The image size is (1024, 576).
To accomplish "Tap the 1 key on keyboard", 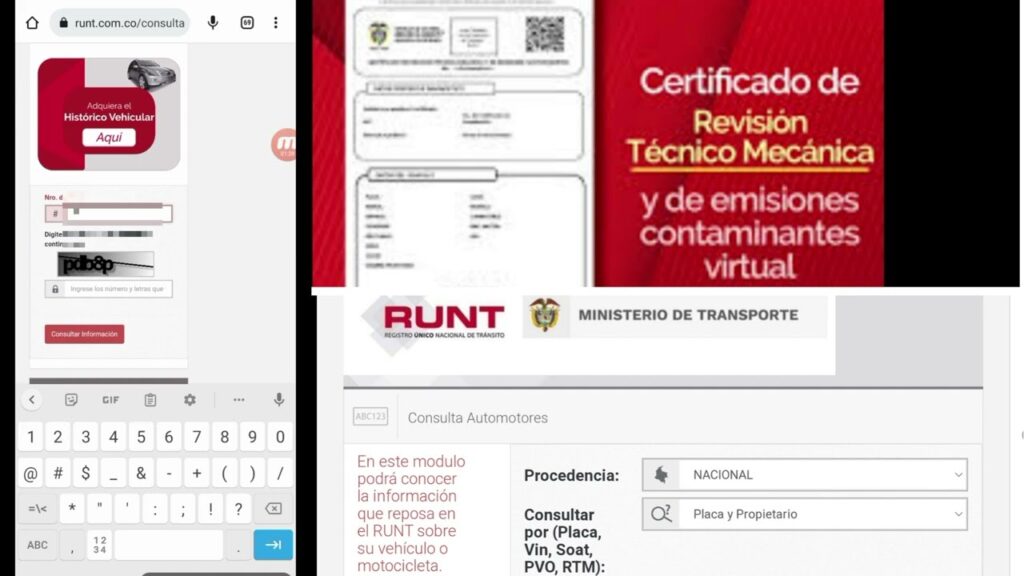I will click(30, 437).
